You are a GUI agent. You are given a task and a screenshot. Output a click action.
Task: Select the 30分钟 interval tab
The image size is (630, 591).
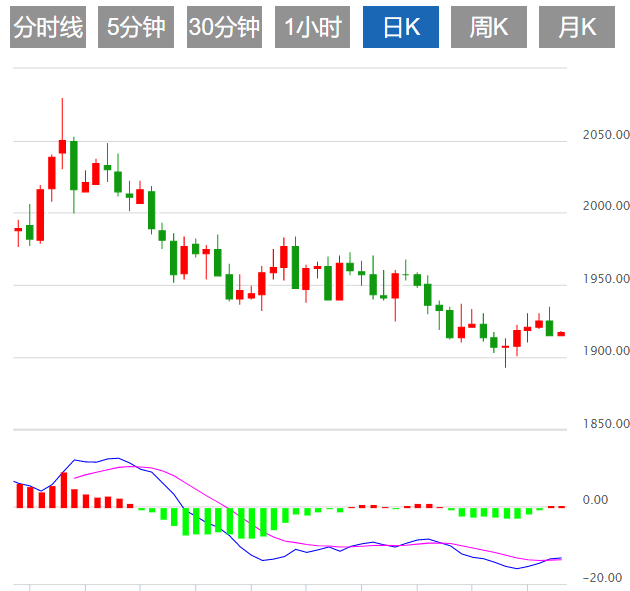point(224,27)
